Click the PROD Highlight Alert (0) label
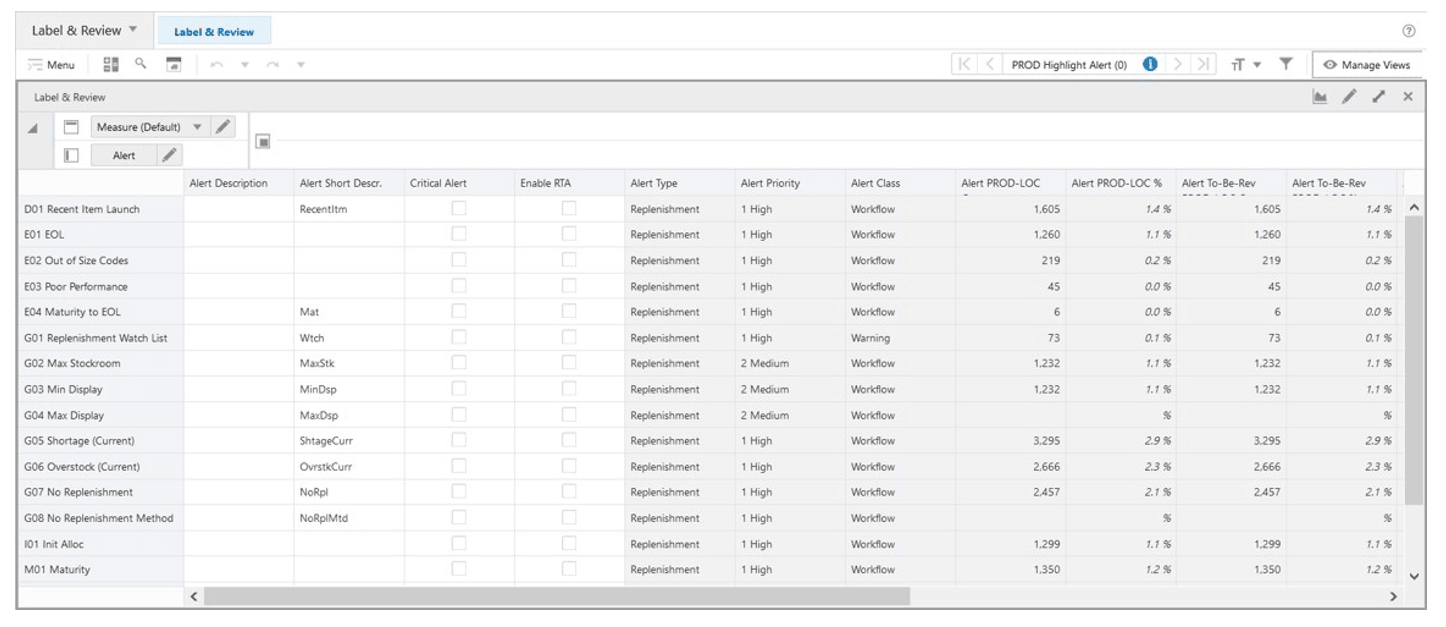Viewport: 1446px width, 627px height. tap(1069, 65)
